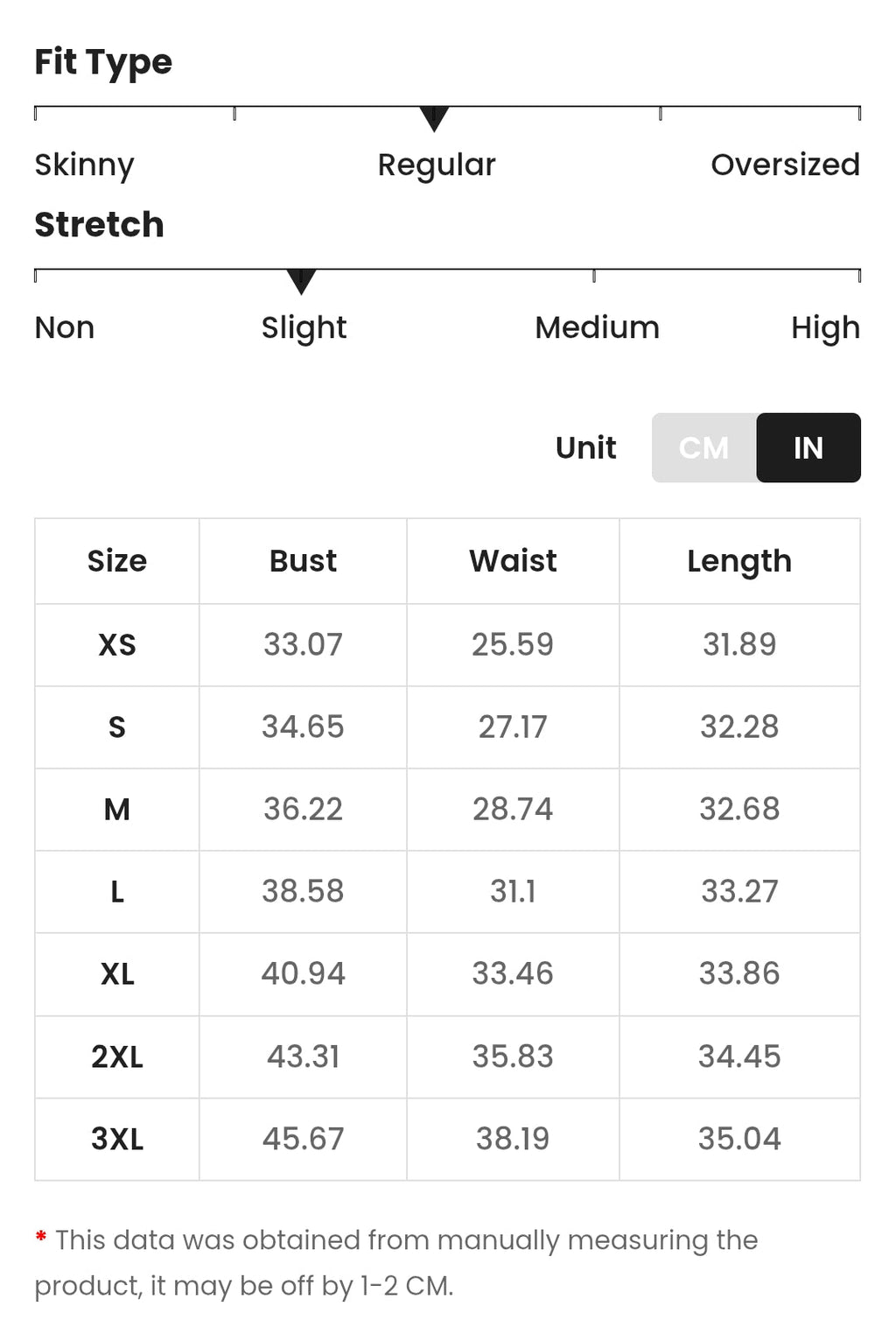Image resolution: width=896 pixels, height=1320 pixels.
Task: Click the Oversized fit label
Action: click(785, 165)
